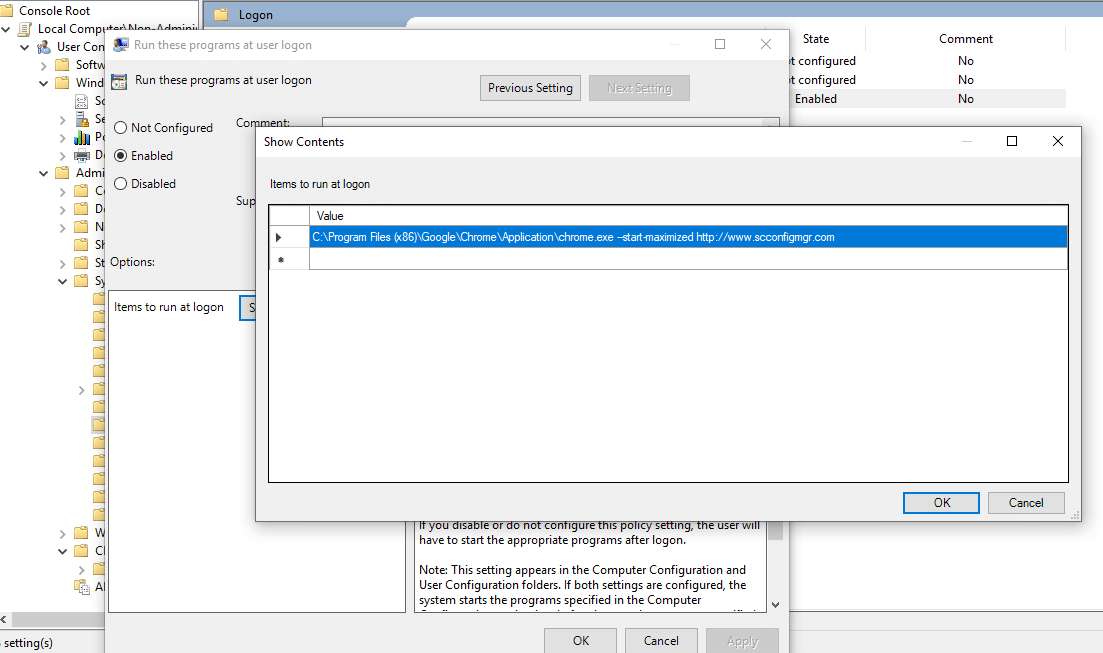Confirm Show Contents with OK button
The height and width of the screenshot is (653, 1103).
pos(941,502)
